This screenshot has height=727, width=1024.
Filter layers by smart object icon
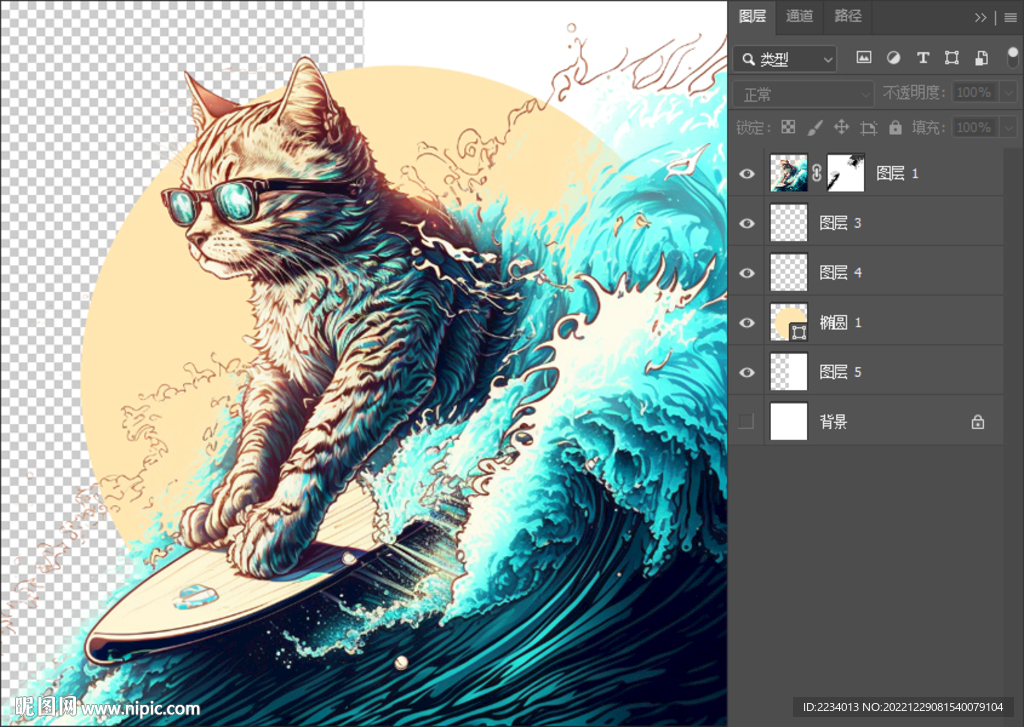pos(982,59)
